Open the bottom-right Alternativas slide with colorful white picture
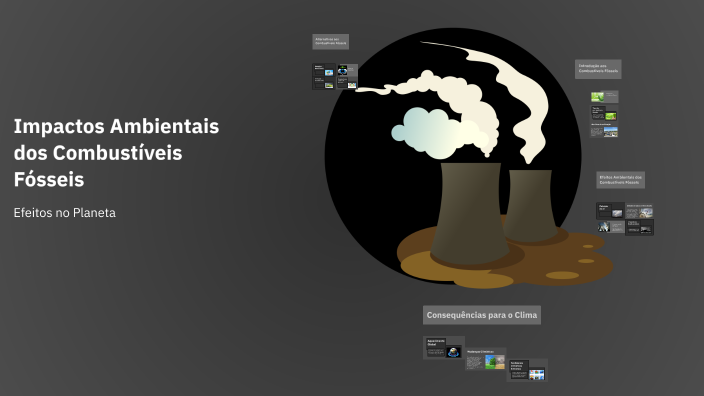Viewport: 704px width, 396px height. pyautogui.click(x=347, y=83)
